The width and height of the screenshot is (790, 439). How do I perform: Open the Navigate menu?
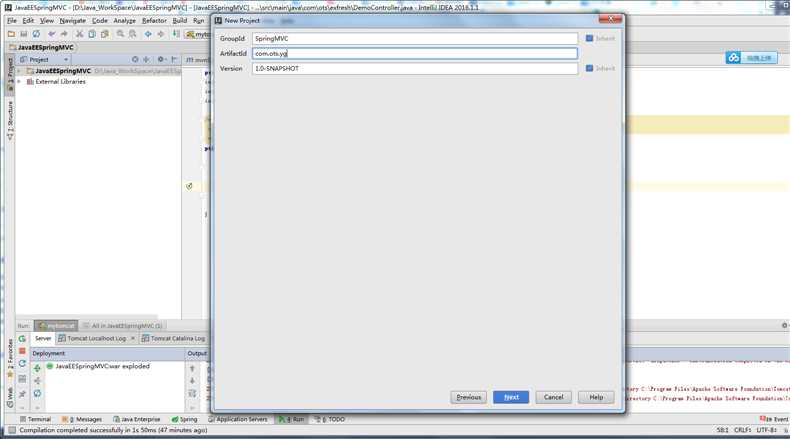73,21
